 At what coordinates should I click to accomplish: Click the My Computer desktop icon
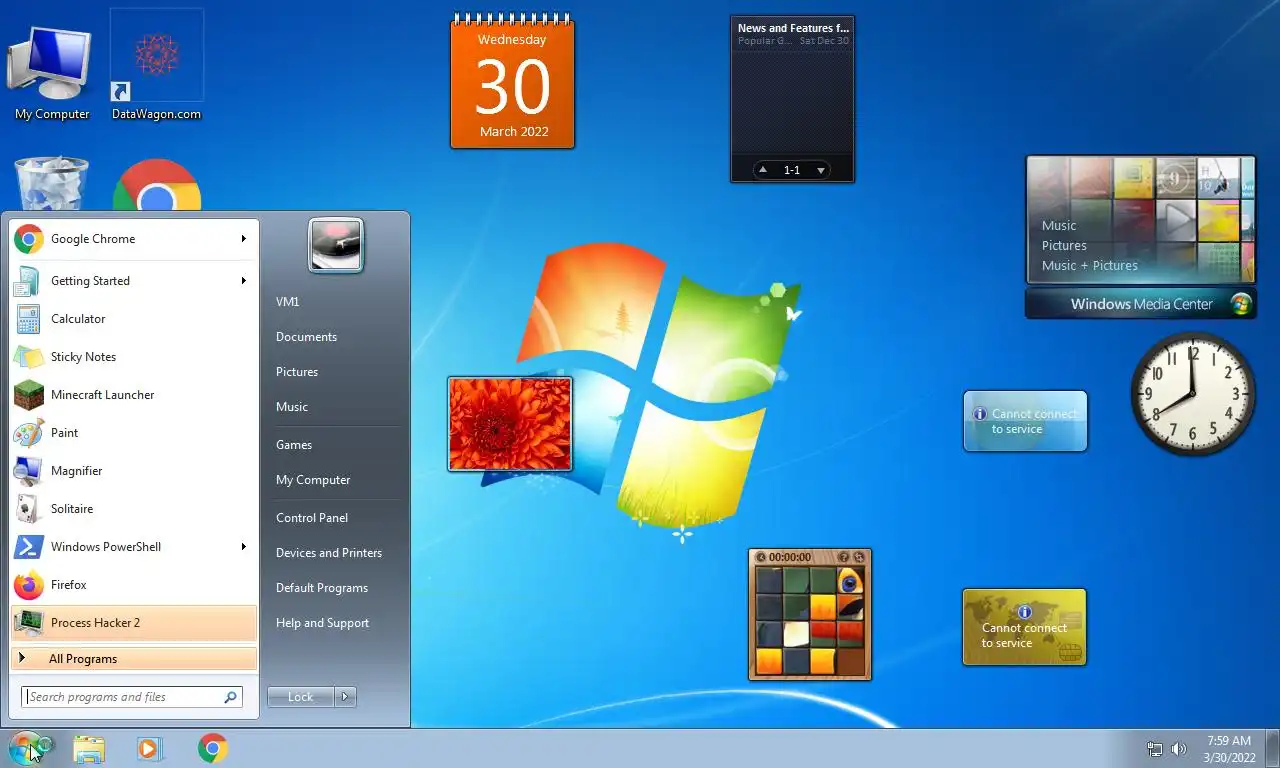(50, 72)
